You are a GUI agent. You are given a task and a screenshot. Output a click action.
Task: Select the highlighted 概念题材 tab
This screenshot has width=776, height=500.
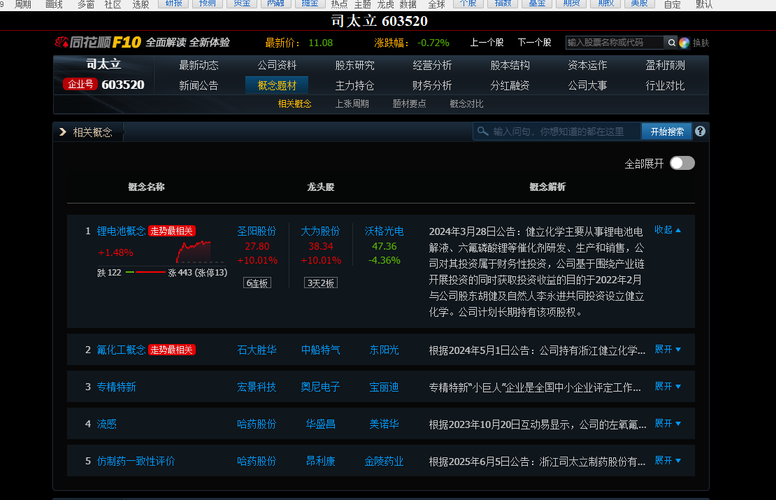pos(277,85)
